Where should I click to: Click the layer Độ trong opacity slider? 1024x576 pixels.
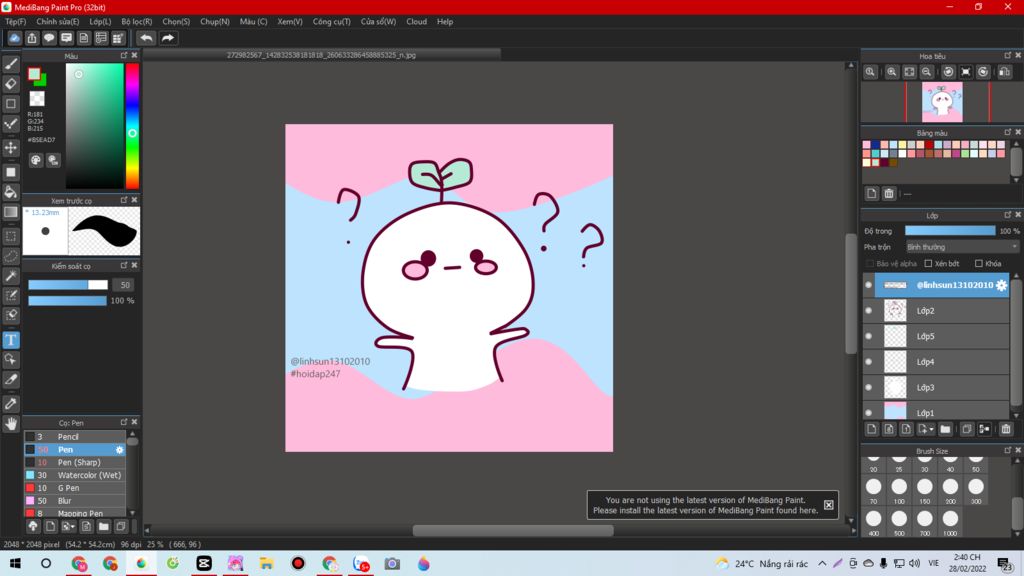click(950, 231)
